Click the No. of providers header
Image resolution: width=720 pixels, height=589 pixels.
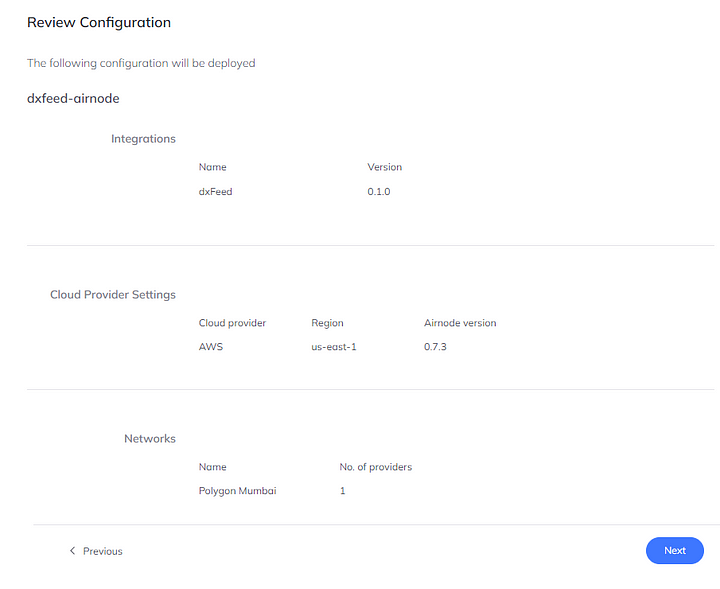click(x=375, y=467)
